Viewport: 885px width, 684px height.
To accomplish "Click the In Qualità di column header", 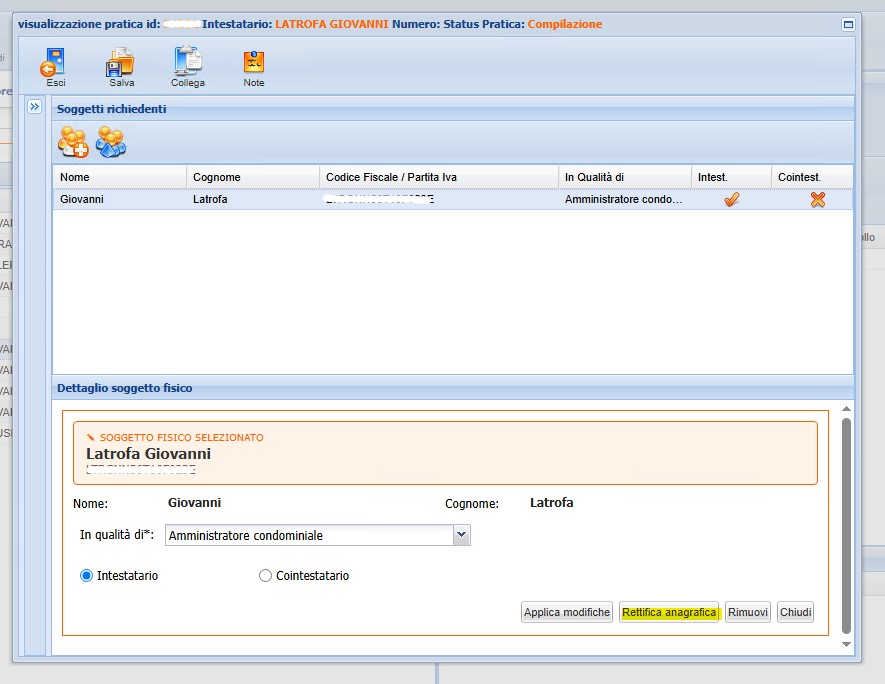I will pos(625,177).
